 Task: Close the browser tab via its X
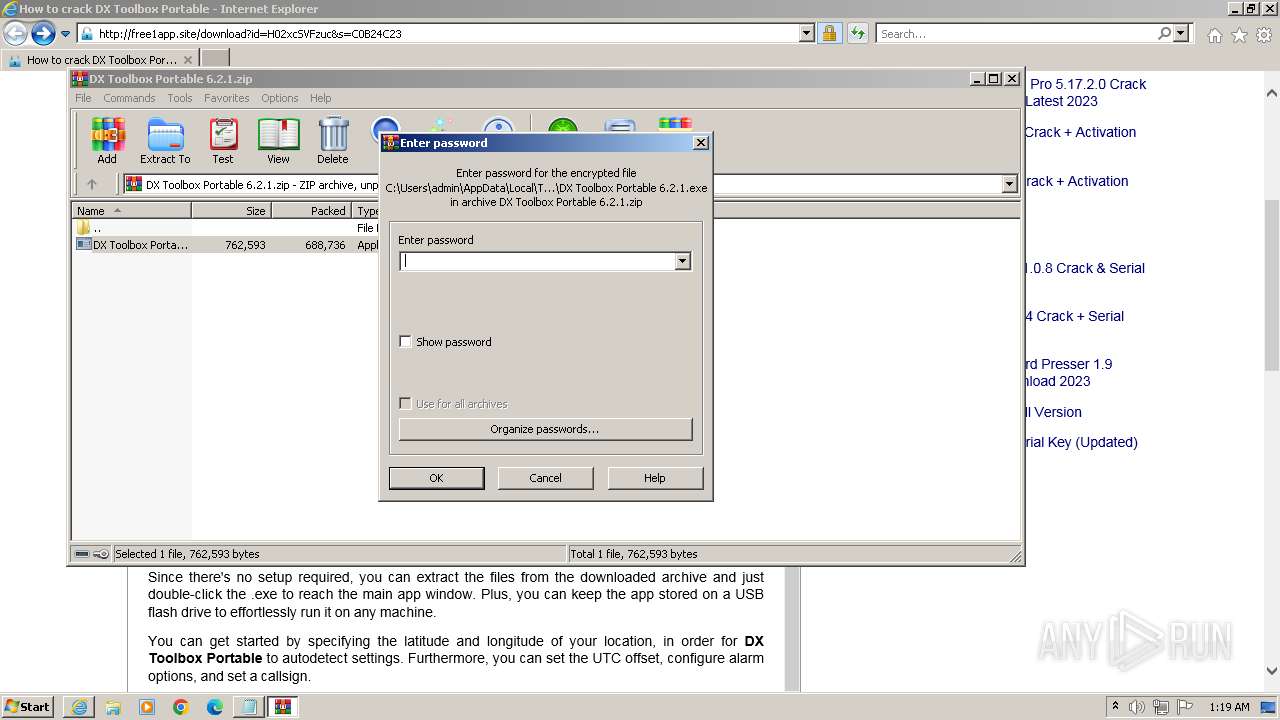pyautogui.click(x=187, y=60)
